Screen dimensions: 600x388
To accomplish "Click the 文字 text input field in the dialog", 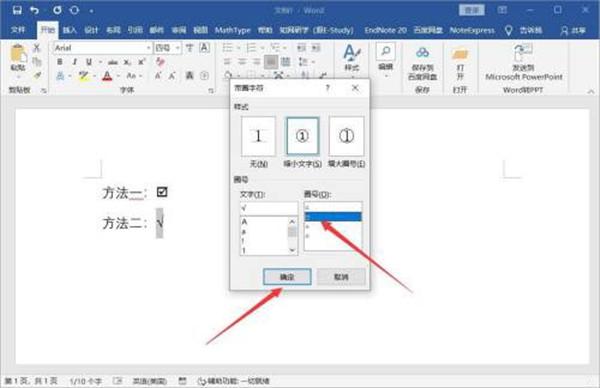I will (x=269, y=208).
